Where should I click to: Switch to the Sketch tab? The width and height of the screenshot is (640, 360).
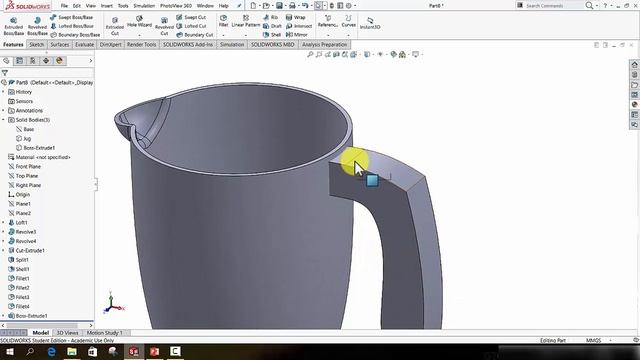[x=36, y=44]
